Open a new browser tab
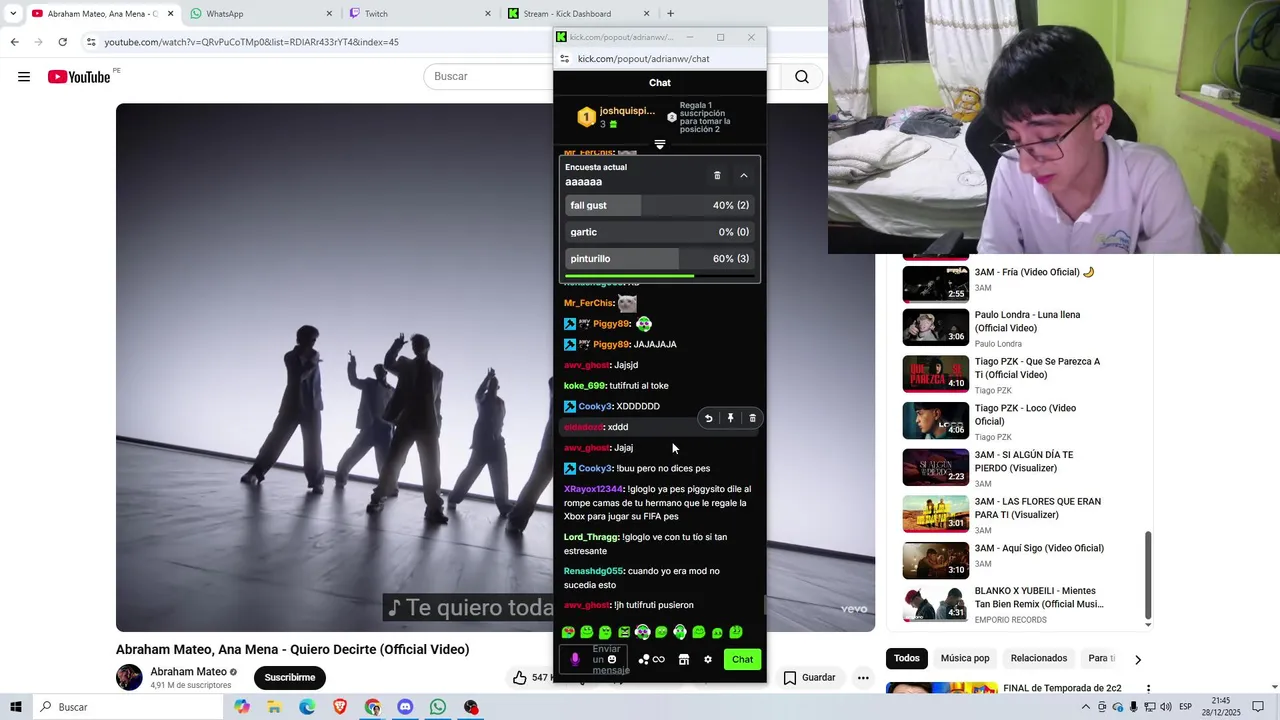The image size is (1280, 720). click(x=670, y=14)
